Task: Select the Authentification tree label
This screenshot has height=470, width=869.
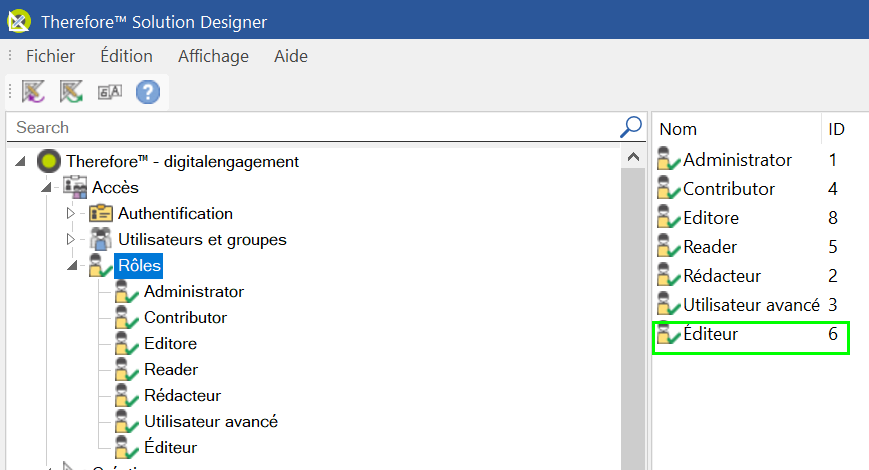Action: coord(175,213)
